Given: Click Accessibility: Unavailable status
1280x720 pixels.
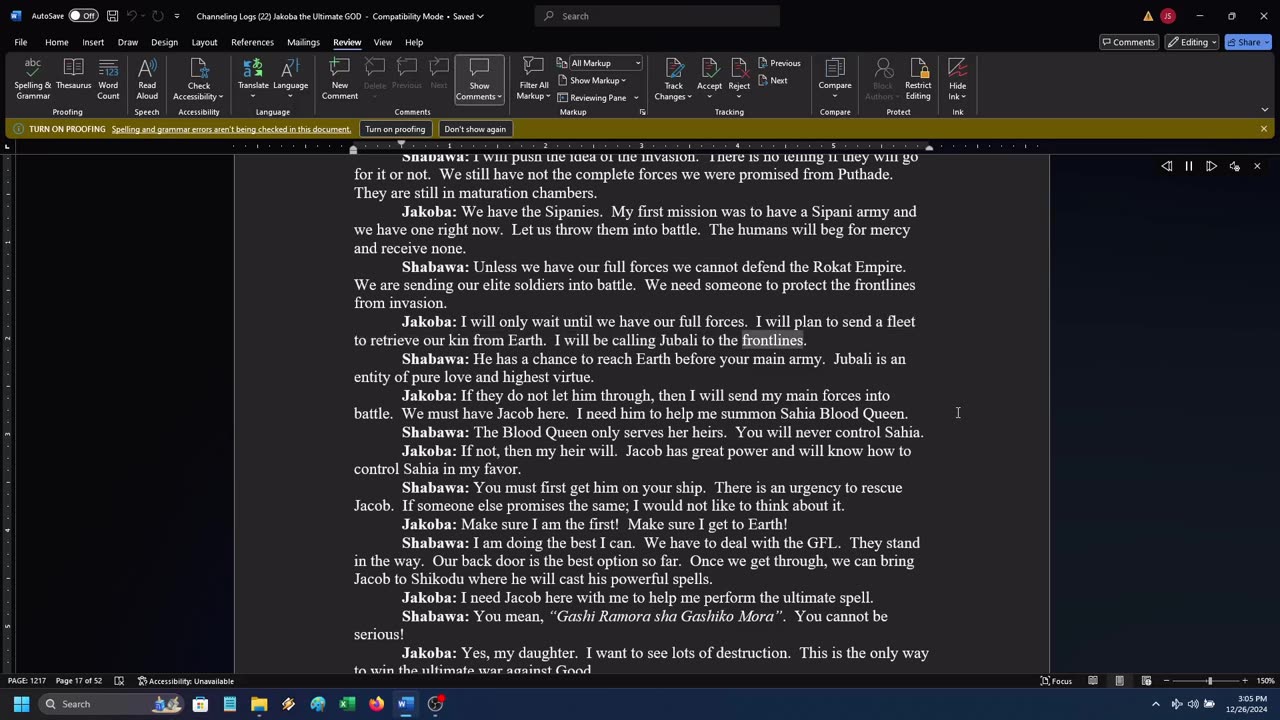Looking at the screenshot, I should click(185, 681).
